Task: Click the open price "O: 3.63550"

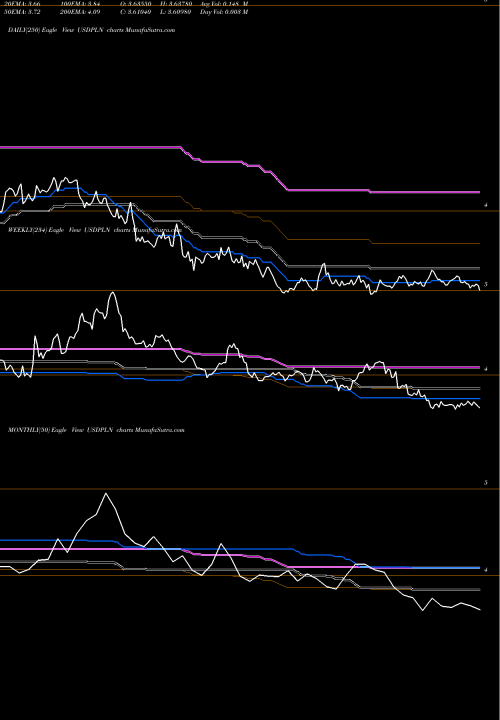Action: [x=135, y=4]
